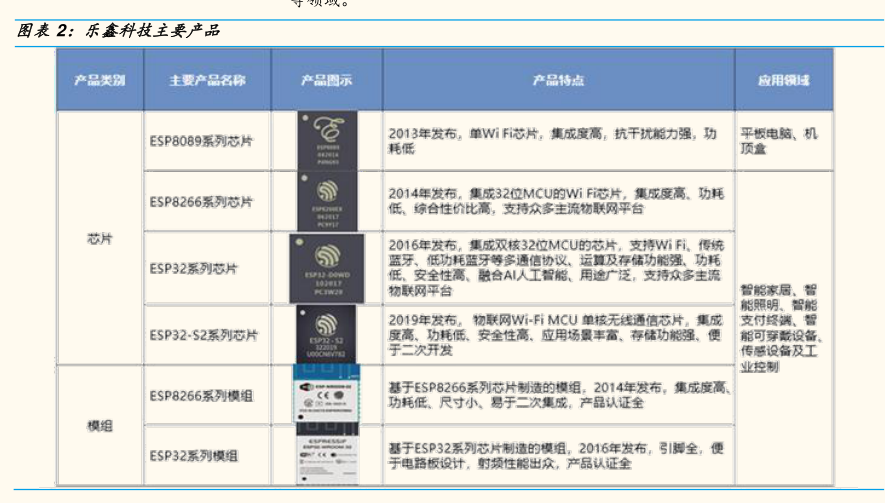The image size is (885, 503).
Task: Click the 产品图示 column header
Action: click(326, 80)
